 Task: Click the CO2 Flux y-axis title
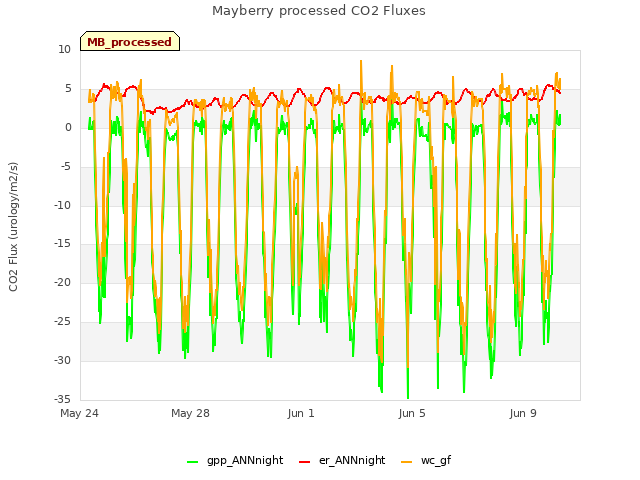click(x=13, y=227)
